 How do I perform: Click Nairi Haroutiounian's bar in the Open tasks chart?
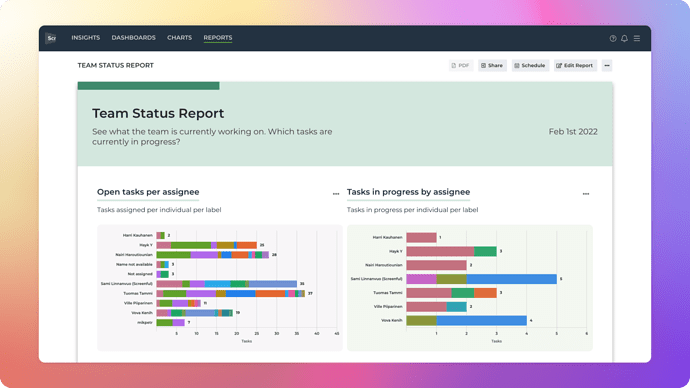213,255
